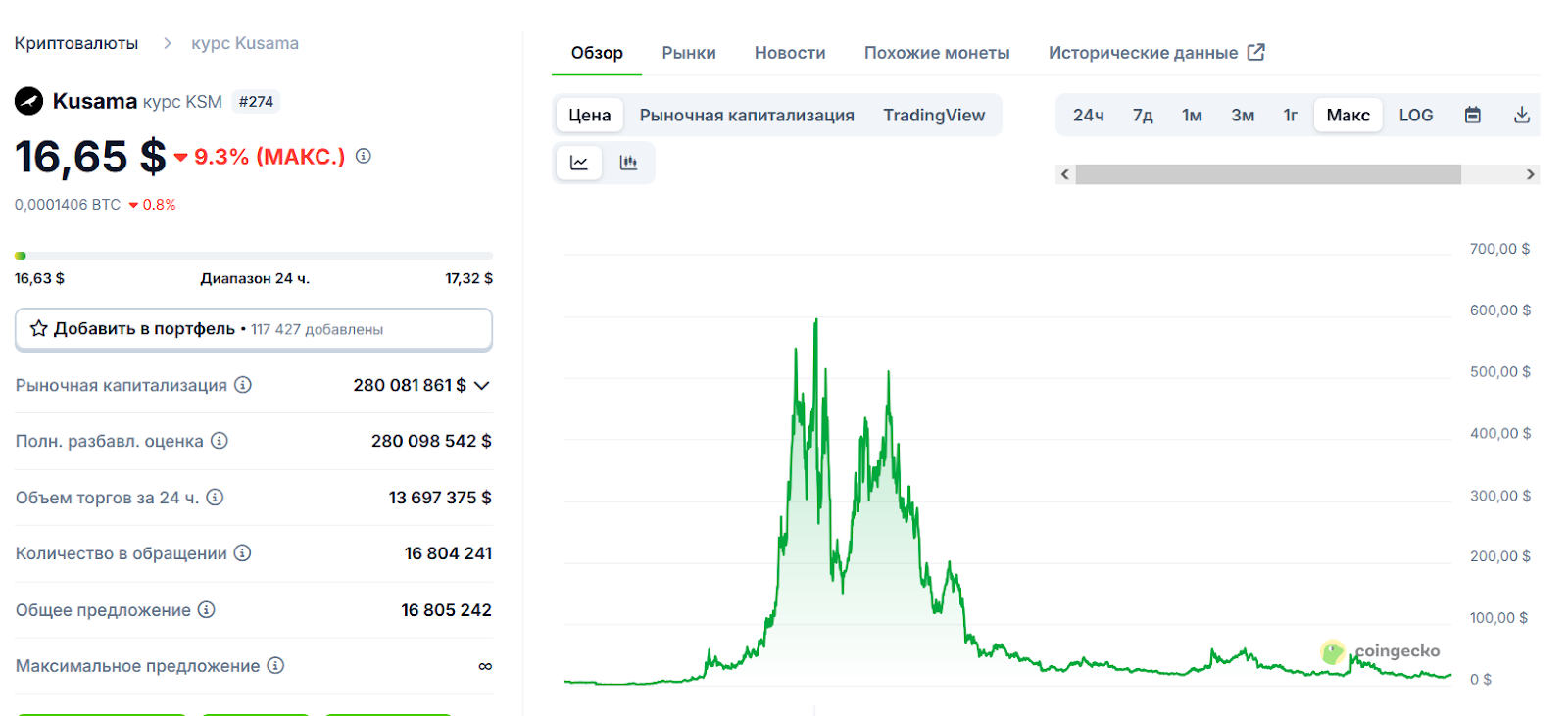The width and height of the screenshot is (1568, 716).
Task: Click total supply value 16 805 242
Action: (x=446, y=609)
